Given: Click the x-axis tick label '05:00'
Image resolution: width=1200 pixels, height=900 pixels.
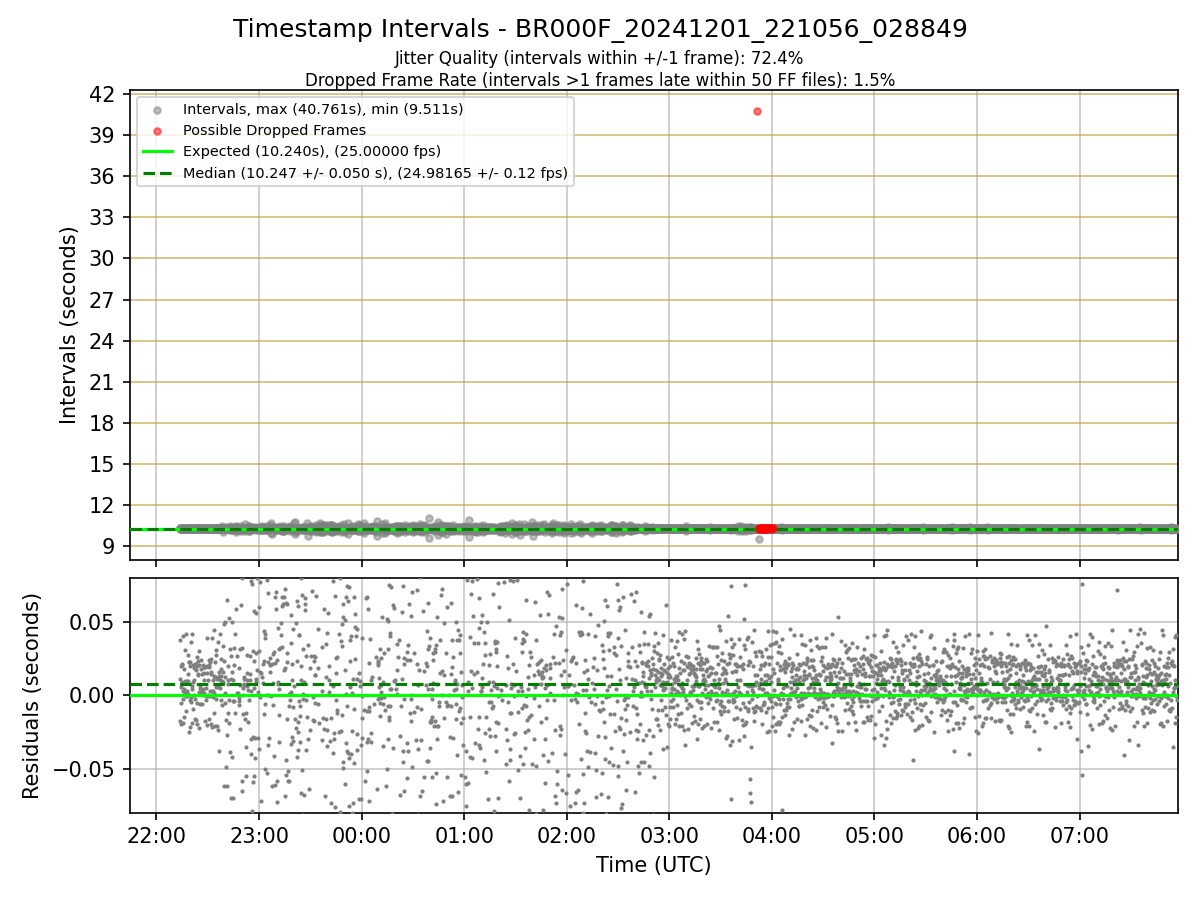Looking at the screenshot, I should pos(875,834).
